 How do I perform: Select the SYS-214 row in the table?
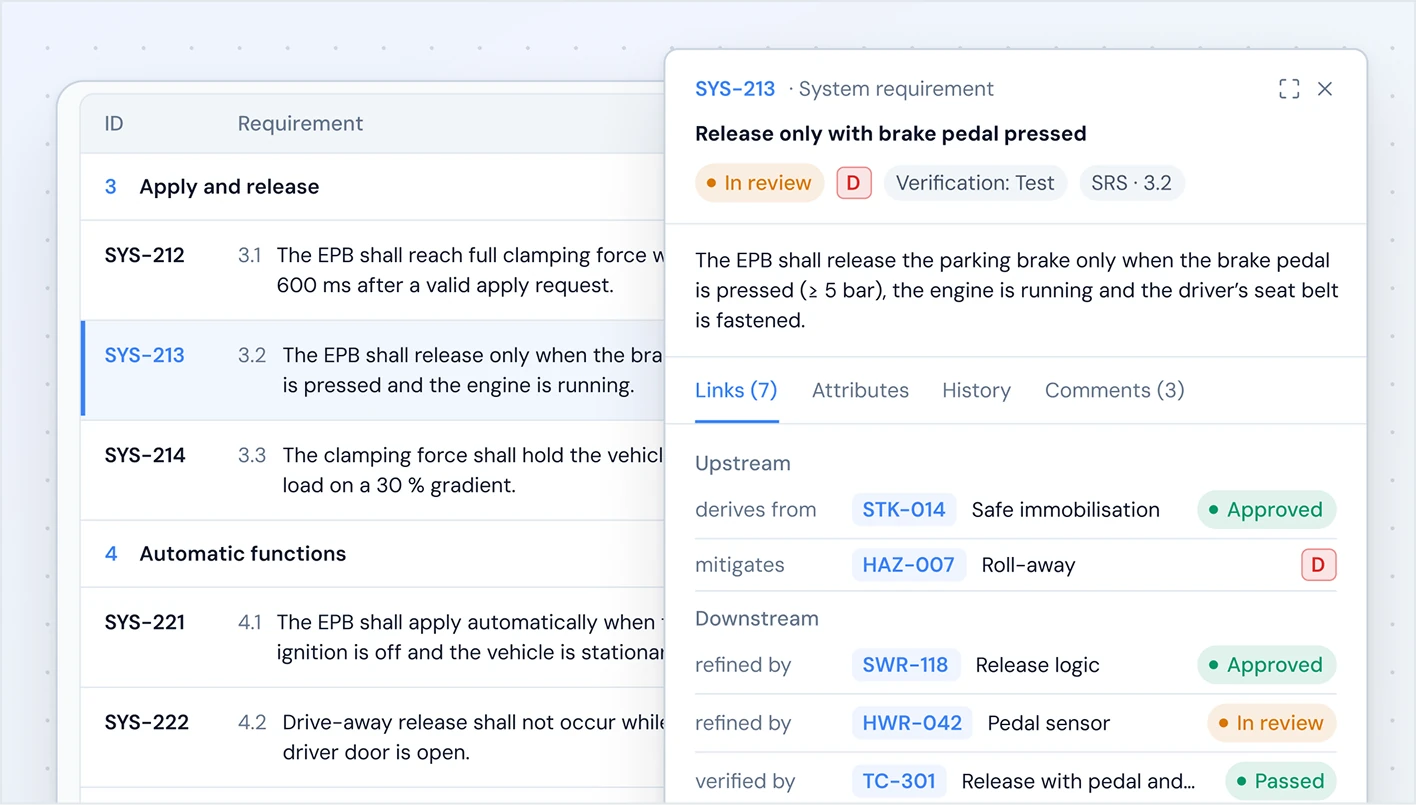373,470
